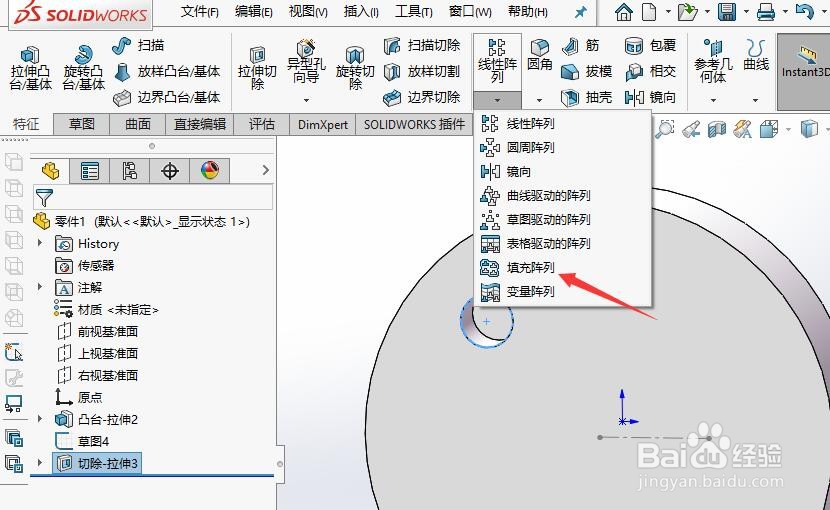This screenshot has height=510, width=830.
Task: Click the Lofted Boss/Base (放样凸台/基体) tool
Action: point(167,71)
